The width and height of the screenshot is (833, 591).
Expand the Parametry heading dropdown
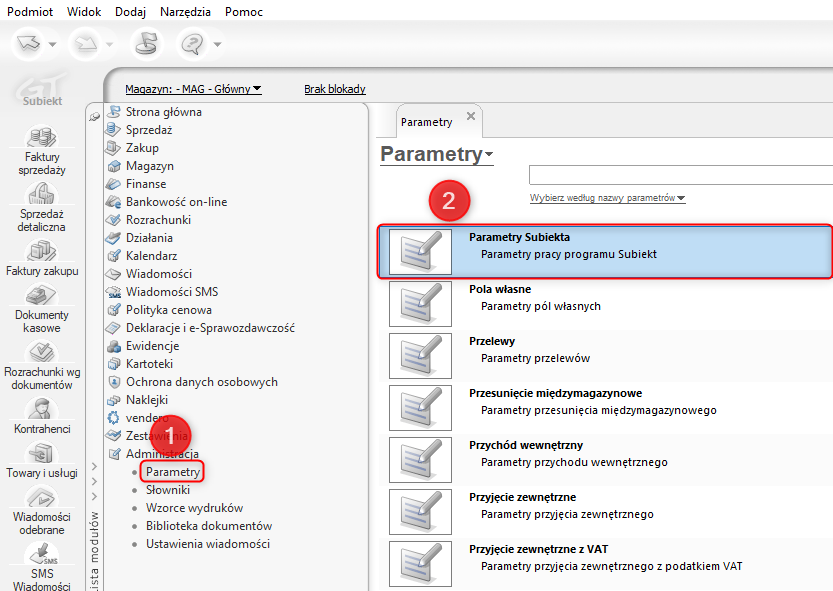[x=489, y=156]
